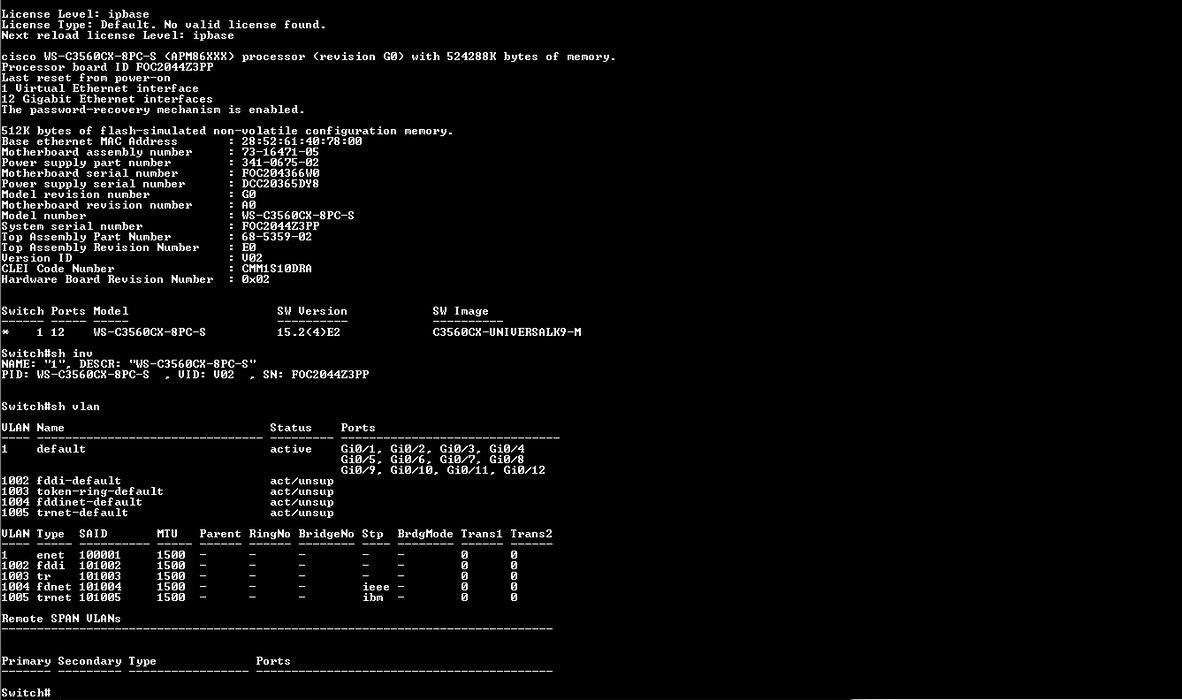Click the '1 Virtual Ethernet interface' line
The image size is (1182, 700).
(x=100, y=88)
